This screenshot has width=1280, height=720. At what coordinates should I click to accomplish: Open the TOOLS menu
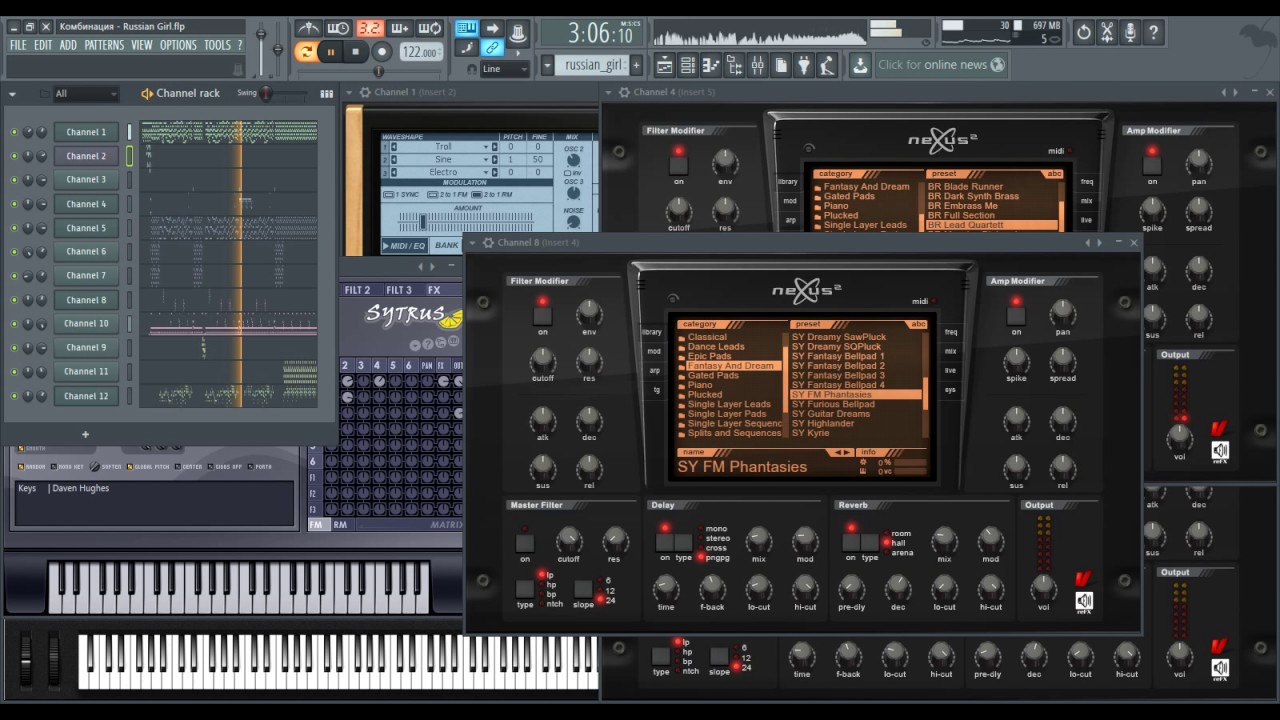(217, 45)
